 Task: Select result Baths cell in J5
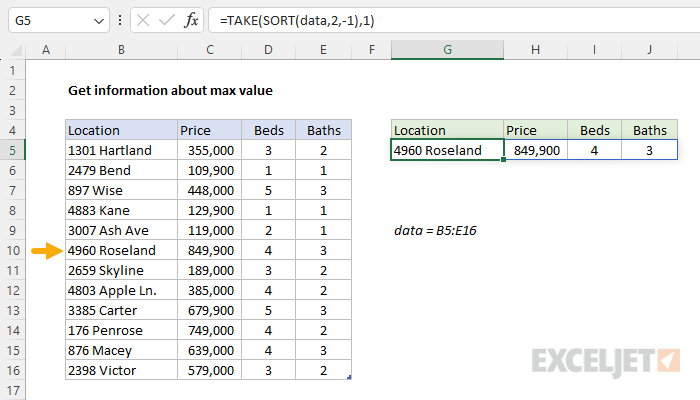tap(649, 150)
